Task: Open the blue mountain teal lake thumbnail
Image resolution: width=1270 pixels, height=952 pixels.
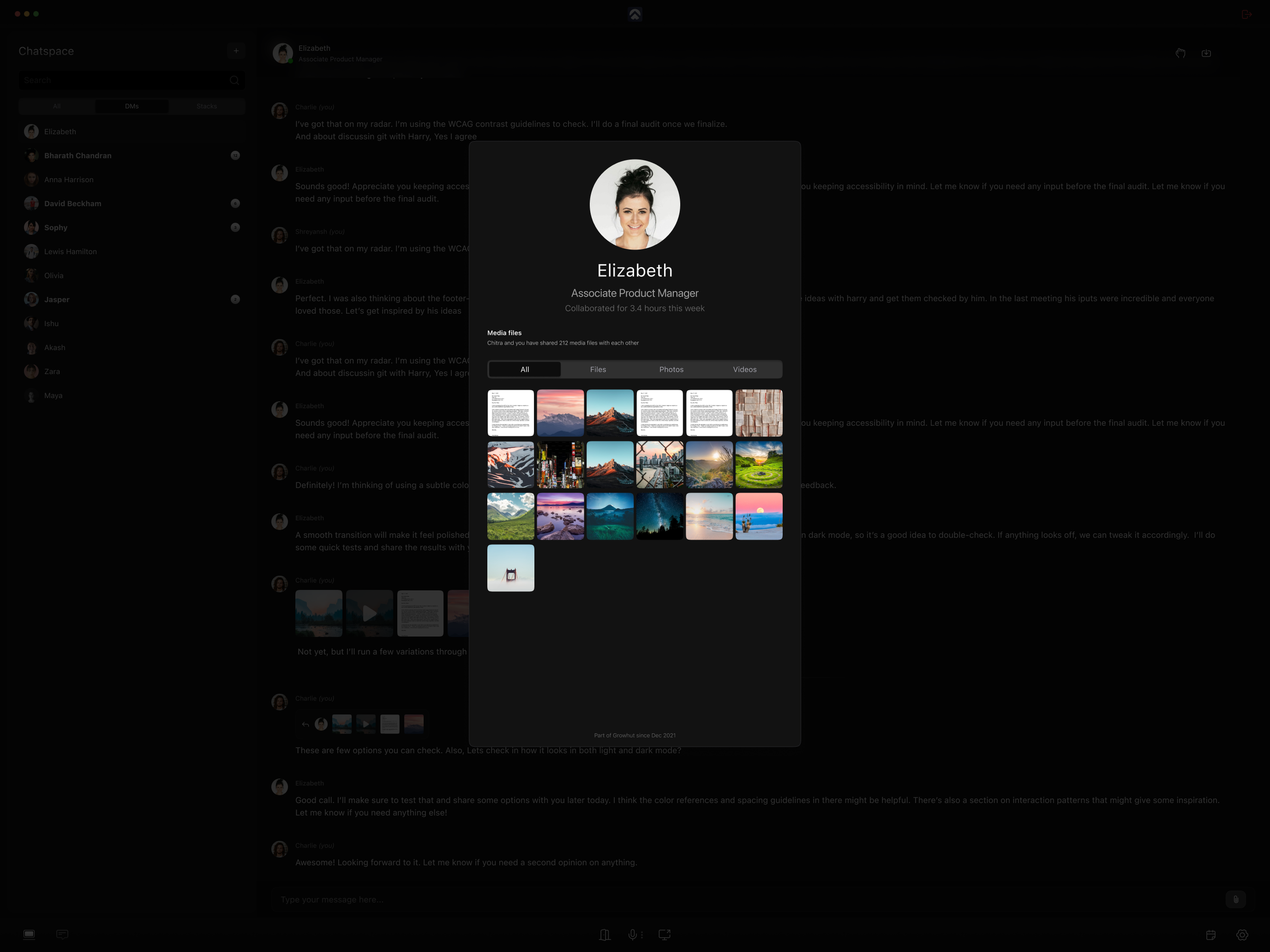Action: coord(610,517)
